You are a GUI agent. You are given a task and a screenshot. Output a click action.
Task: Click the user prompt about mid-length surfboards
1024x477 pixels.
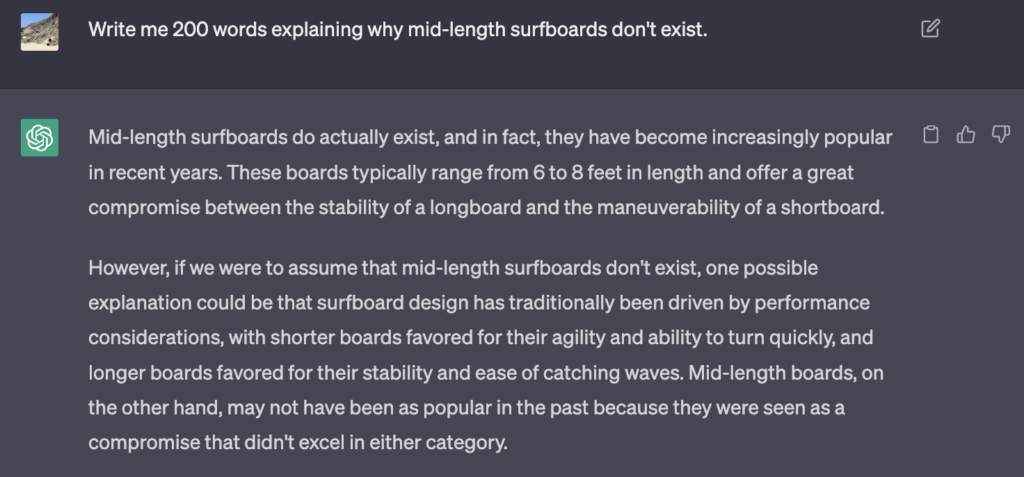pyautogui.click(x=398, y=29)
